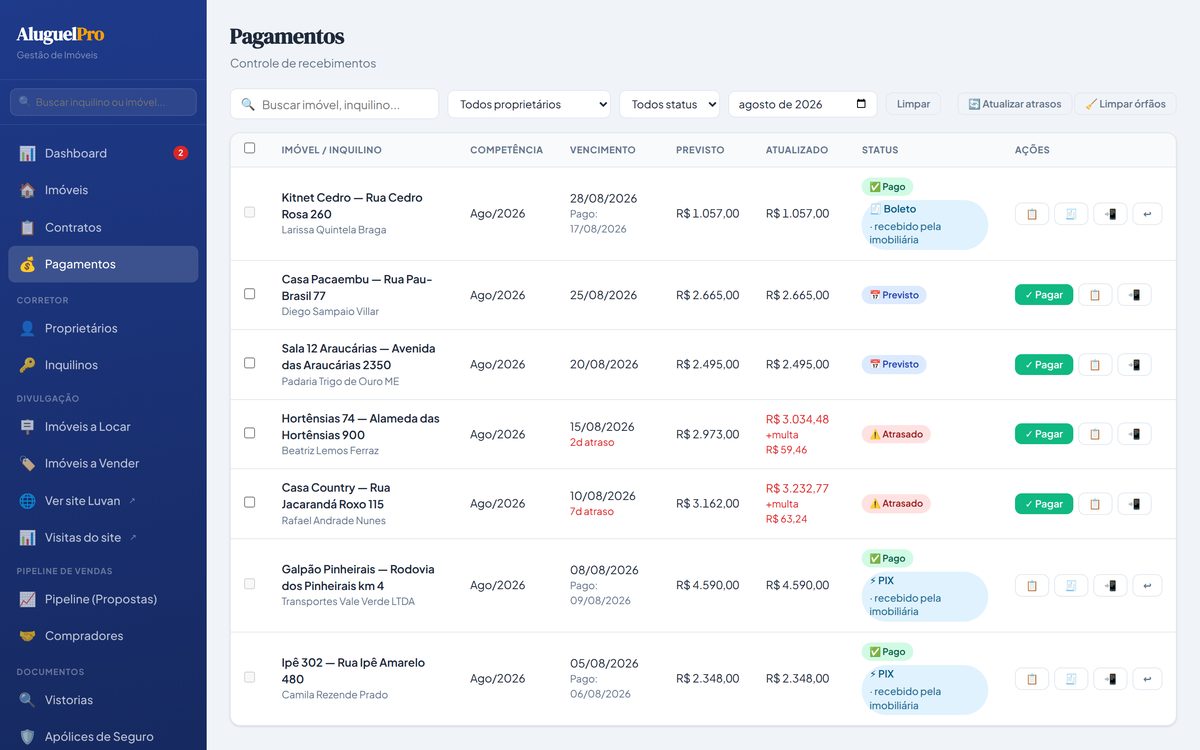
Task: Click clipboard icon in Kitnet Cedro row
Action: pos(1032,214)
